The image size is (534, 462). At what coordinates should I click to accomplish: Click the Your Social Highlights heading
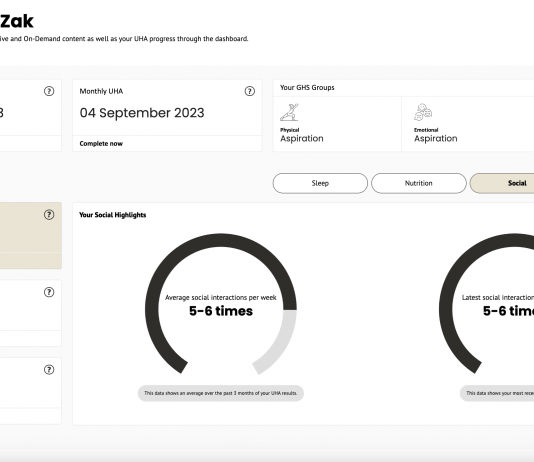pos(113,215)
